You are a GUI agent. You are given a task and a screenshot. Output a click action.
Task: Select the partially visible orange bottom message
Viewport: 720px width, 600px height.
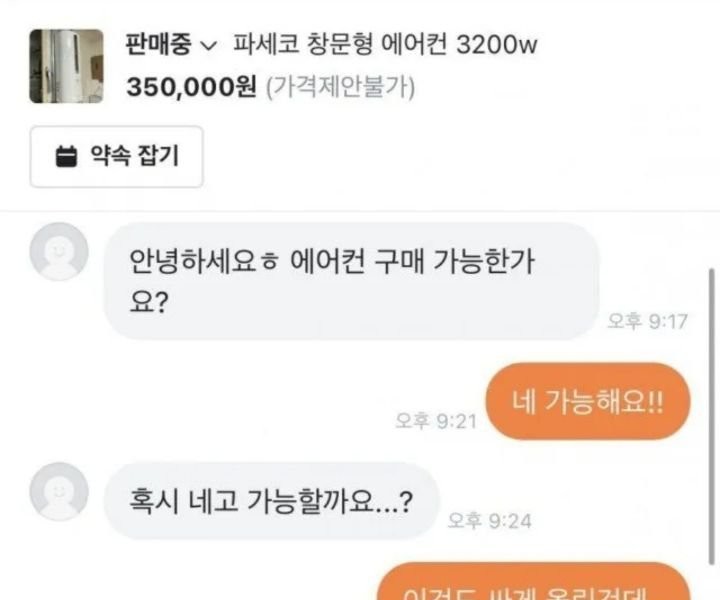(x=534, y=581)
